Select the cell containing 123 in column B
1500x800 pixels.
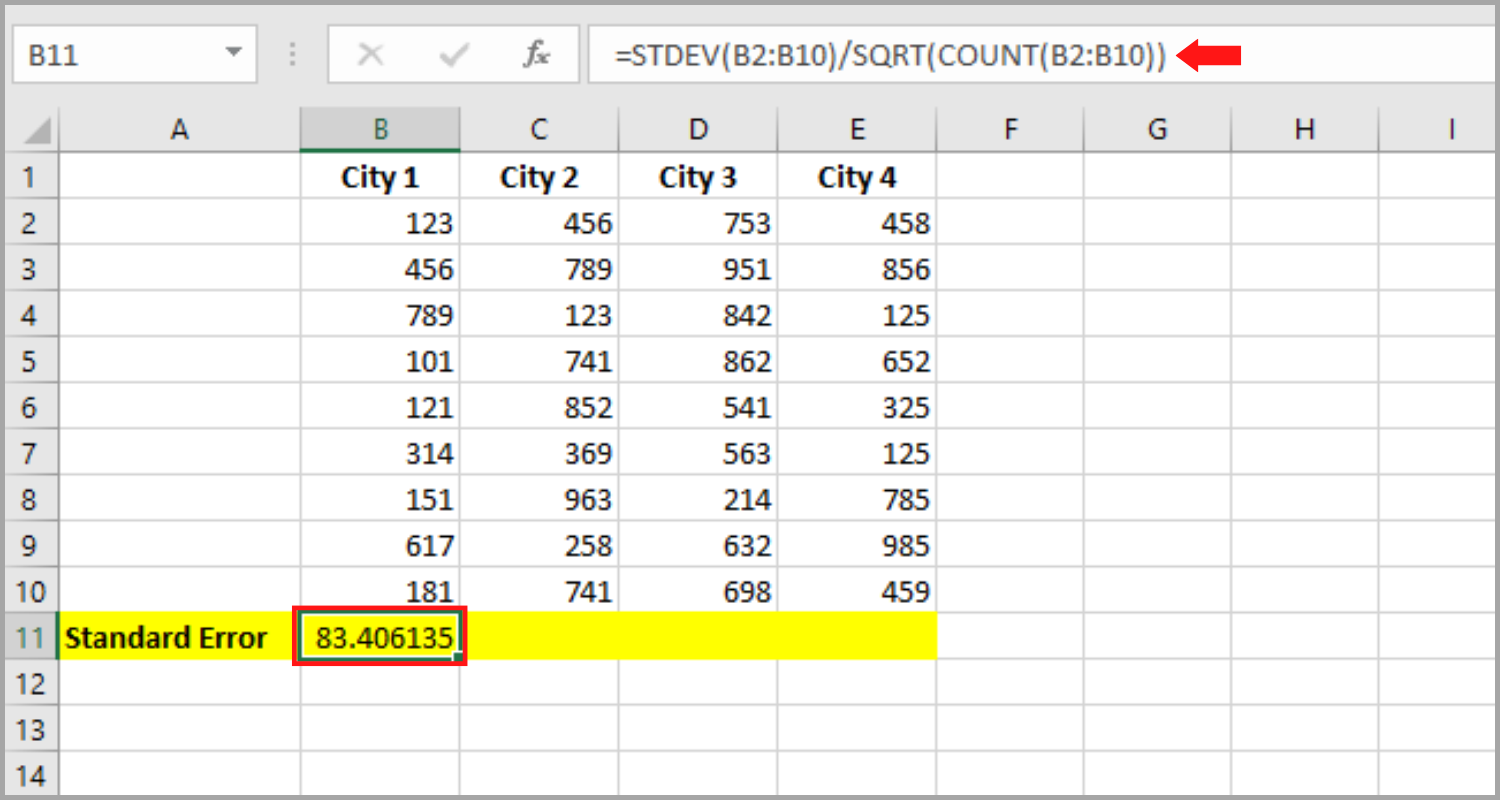click(x=380, y=223)
